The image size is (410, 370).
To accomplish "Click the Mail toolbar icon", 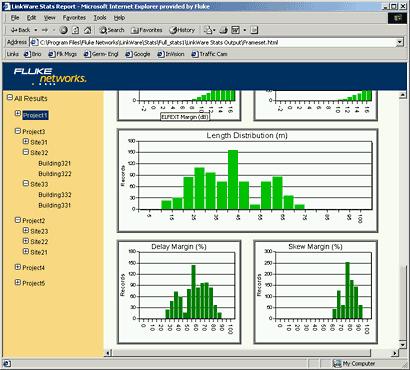I will (208, 30).
